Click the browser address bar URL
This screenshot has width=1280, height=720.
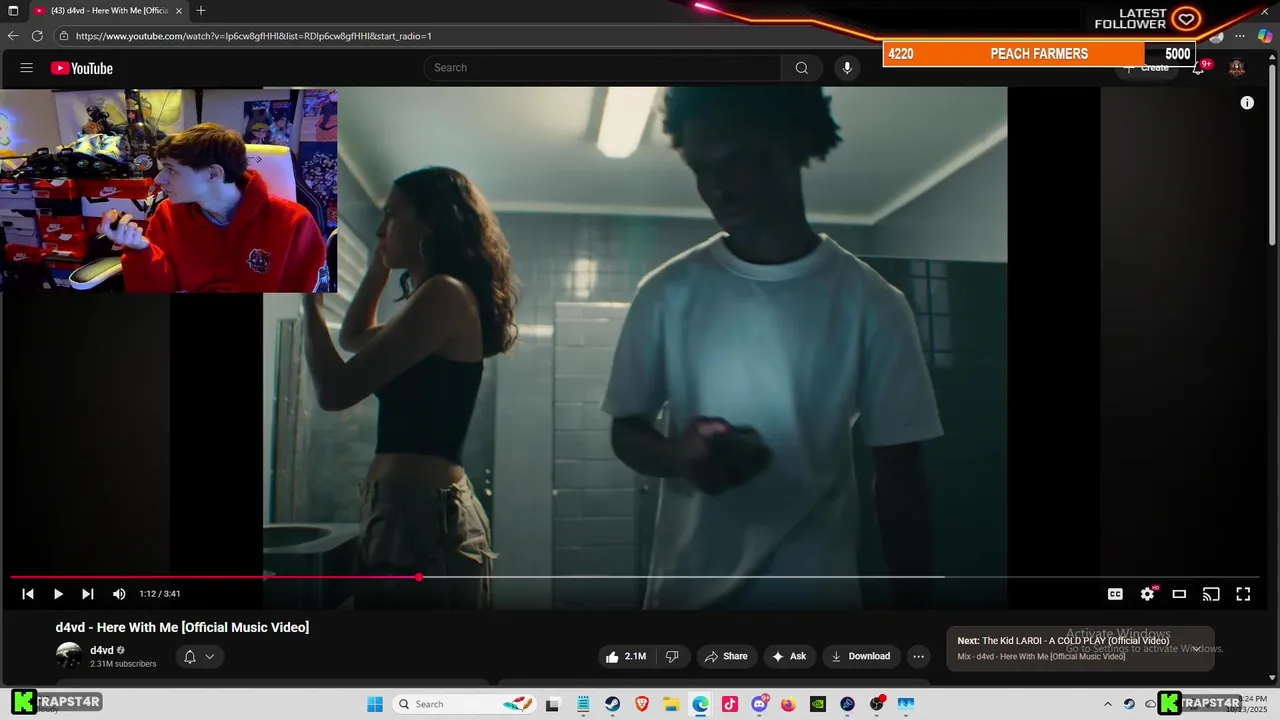click(254, 36)
